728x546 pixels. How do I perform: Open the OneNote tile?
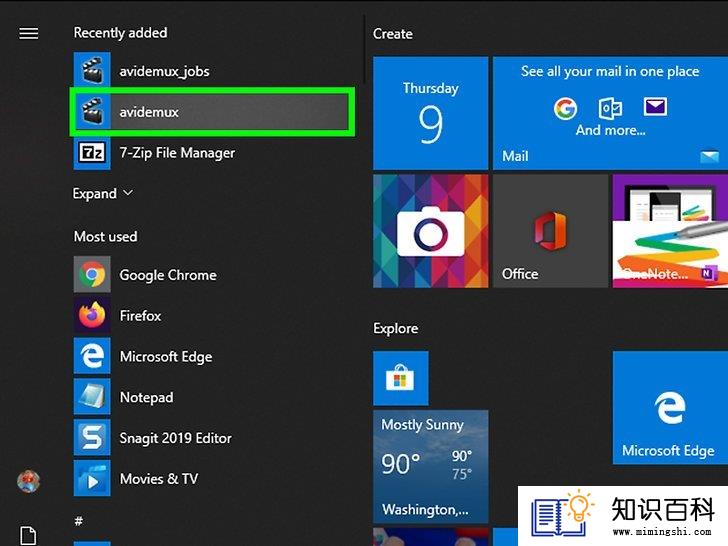click(670, 231)
